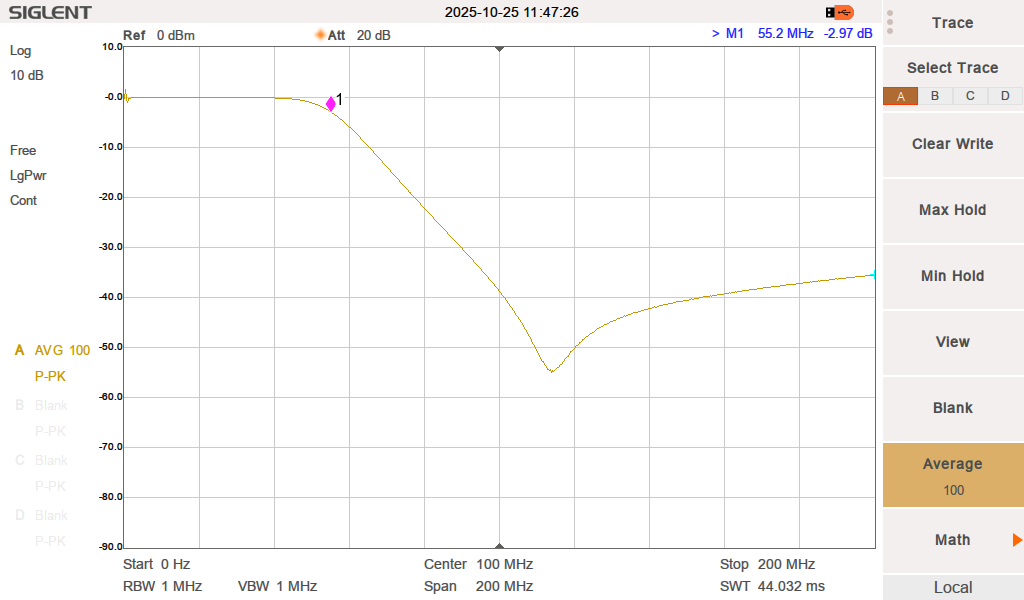Viewport: 1024px width, 600px height.
Task: Select trace A
Action: click(901, 97)
